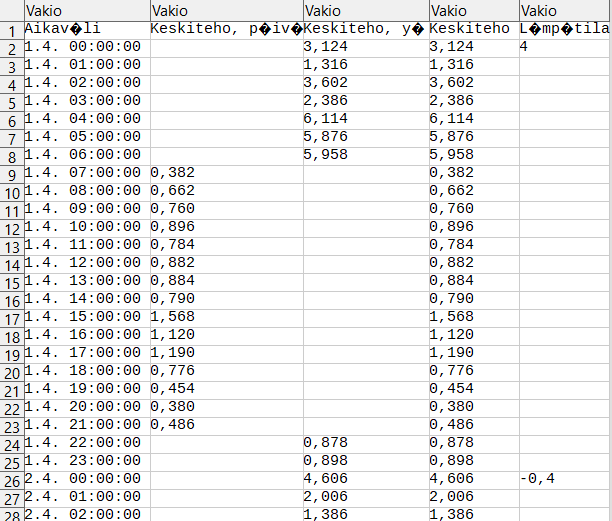Select the temperature cell showing -0,4
Image resolution: width=612 pixels, height=521 pixels.
pos(565,479)
